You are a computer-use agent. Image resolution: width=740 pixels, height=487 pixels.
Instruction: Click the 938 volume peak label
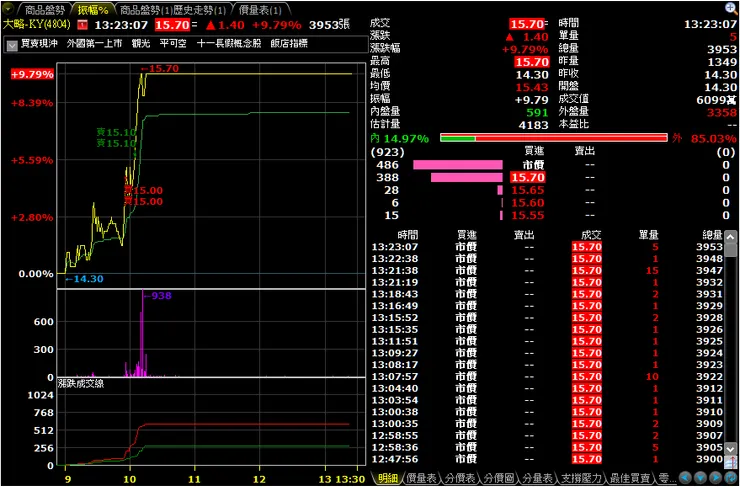158,296
